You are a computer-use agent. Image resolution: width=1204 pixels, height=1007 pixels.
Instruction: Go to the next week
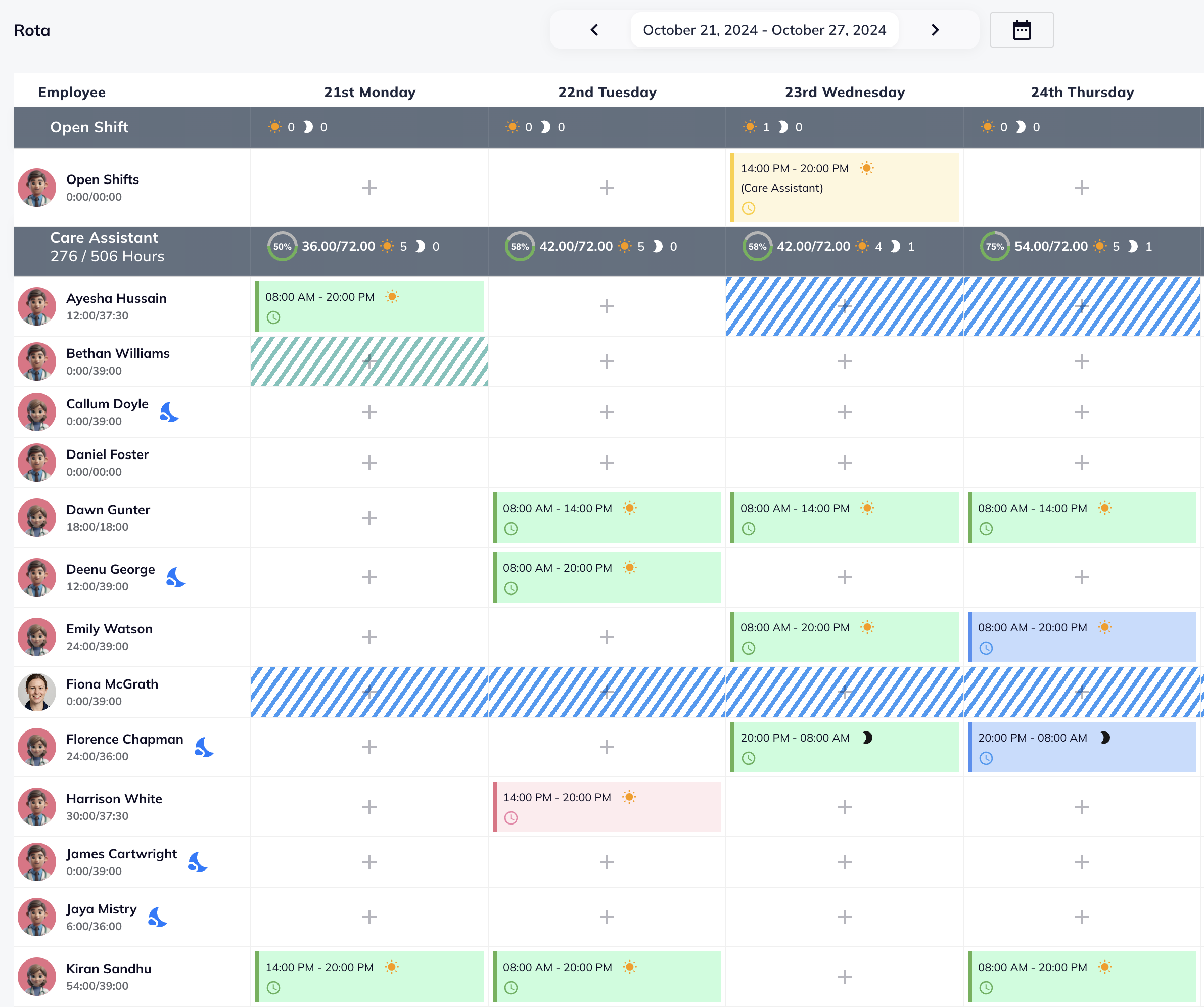point(935,30)
